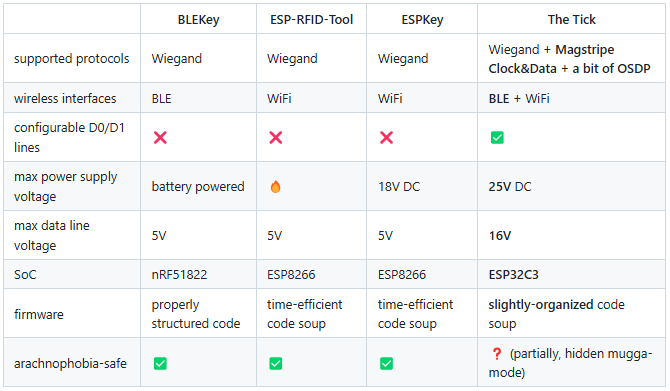
Task: Select the ESPKey column header
Action: coord(422,20)
